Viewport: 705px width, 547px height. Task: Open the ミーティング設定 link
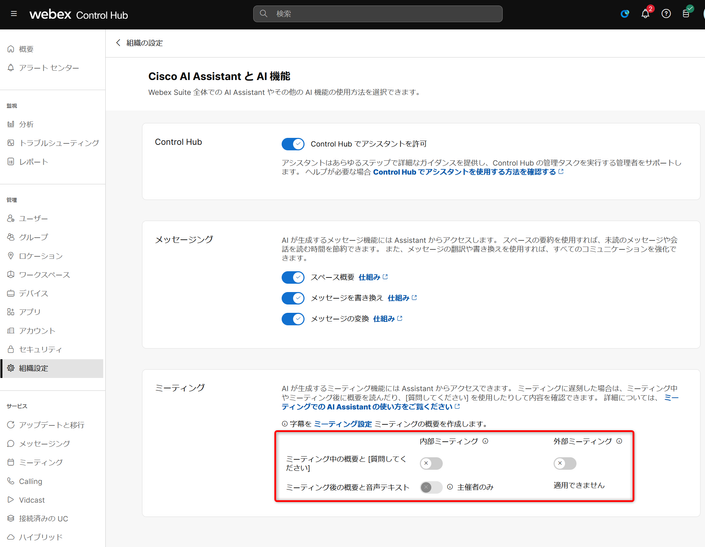click(343, 424)
